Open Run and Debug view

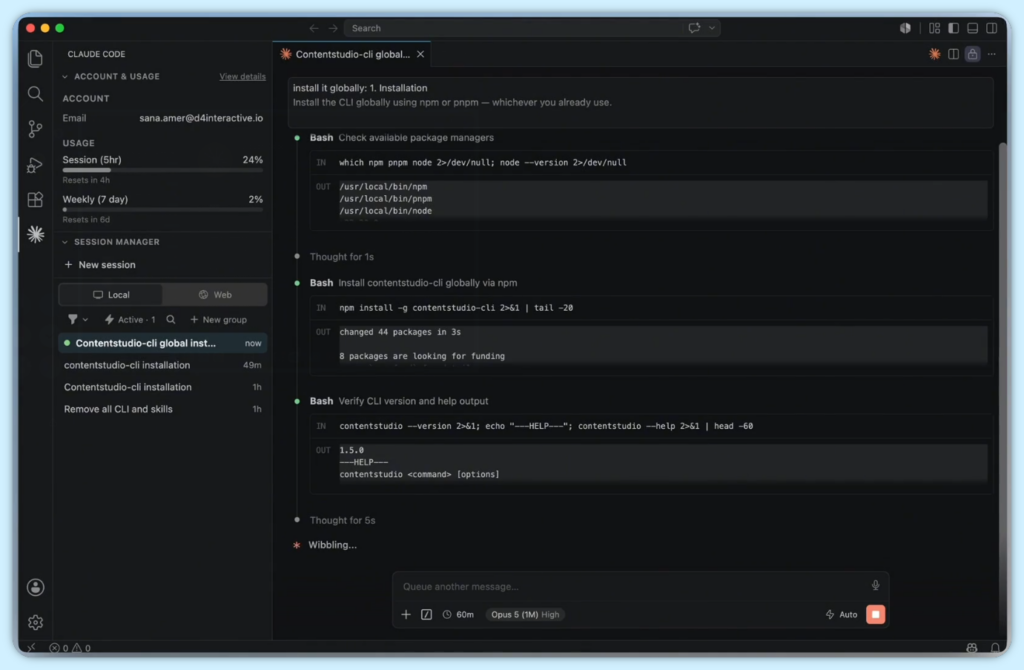point(35,165)
